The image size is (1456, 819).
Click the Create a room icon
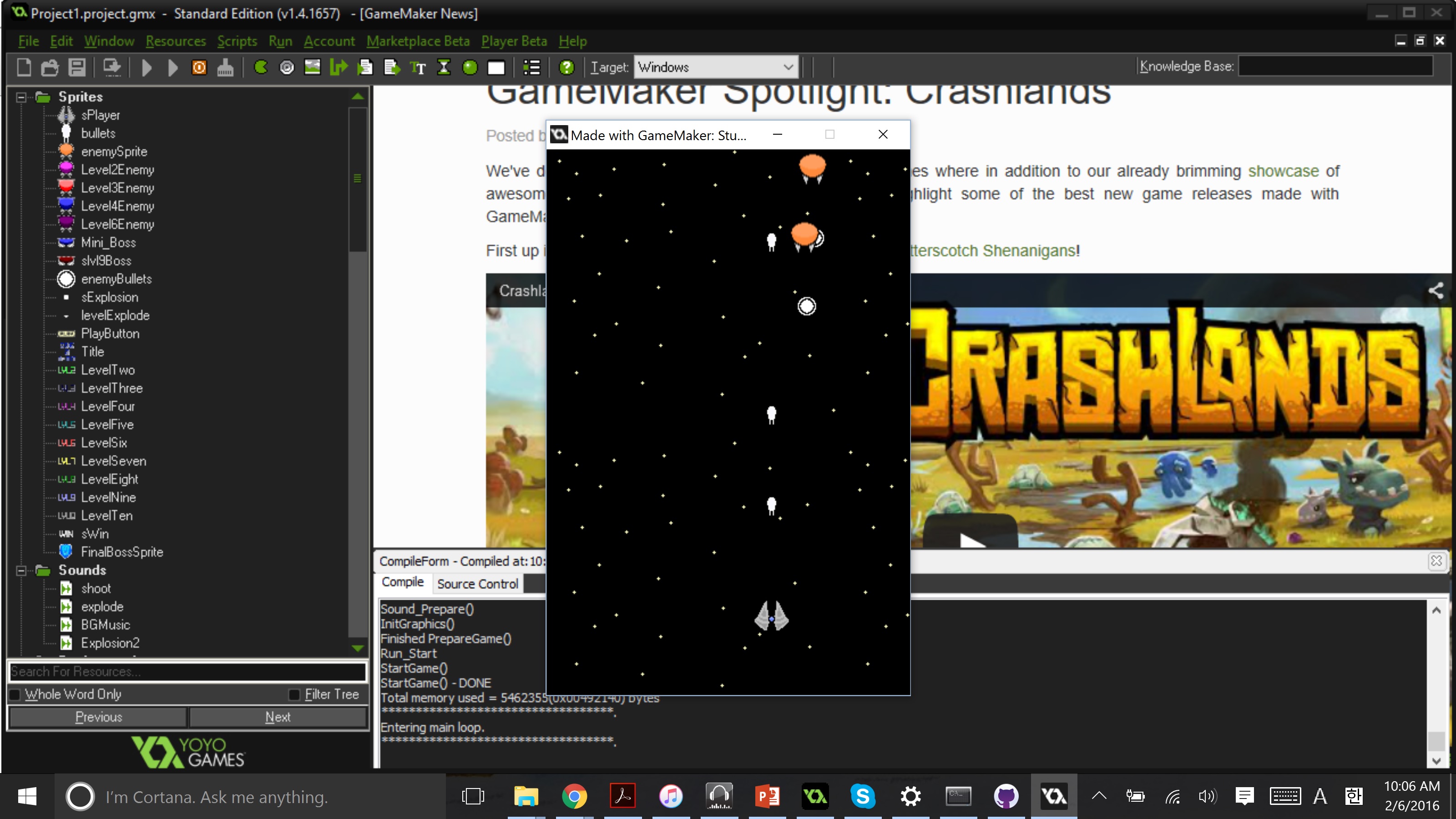click(x=495, y=68)
